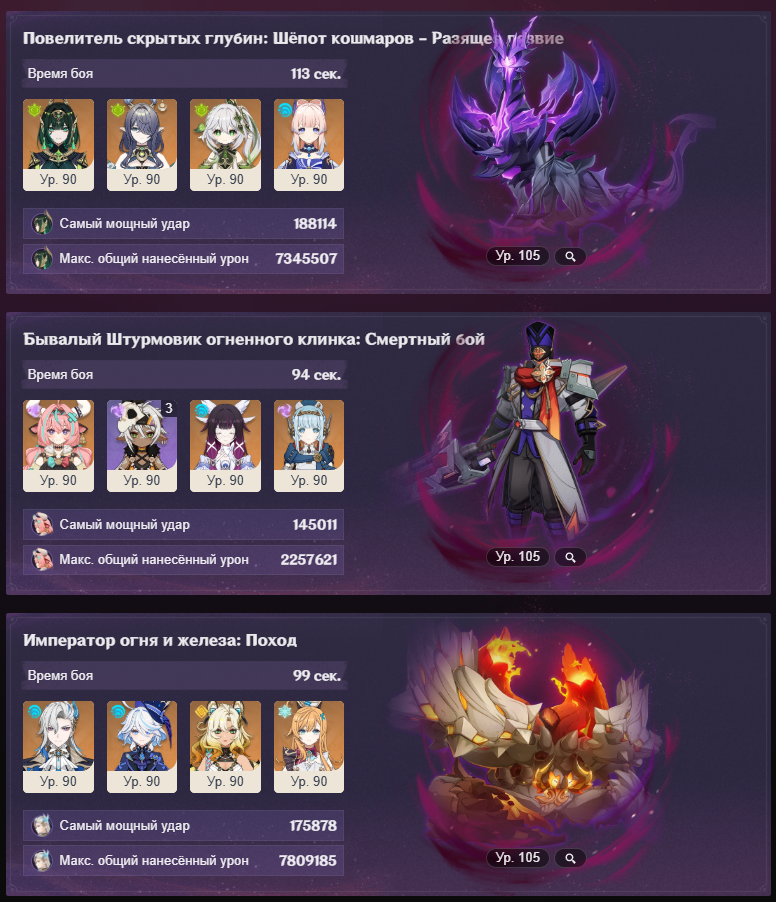Click the small pink avatar beside 145011
The width and height of the screenshot is (776, 902).
42,525
